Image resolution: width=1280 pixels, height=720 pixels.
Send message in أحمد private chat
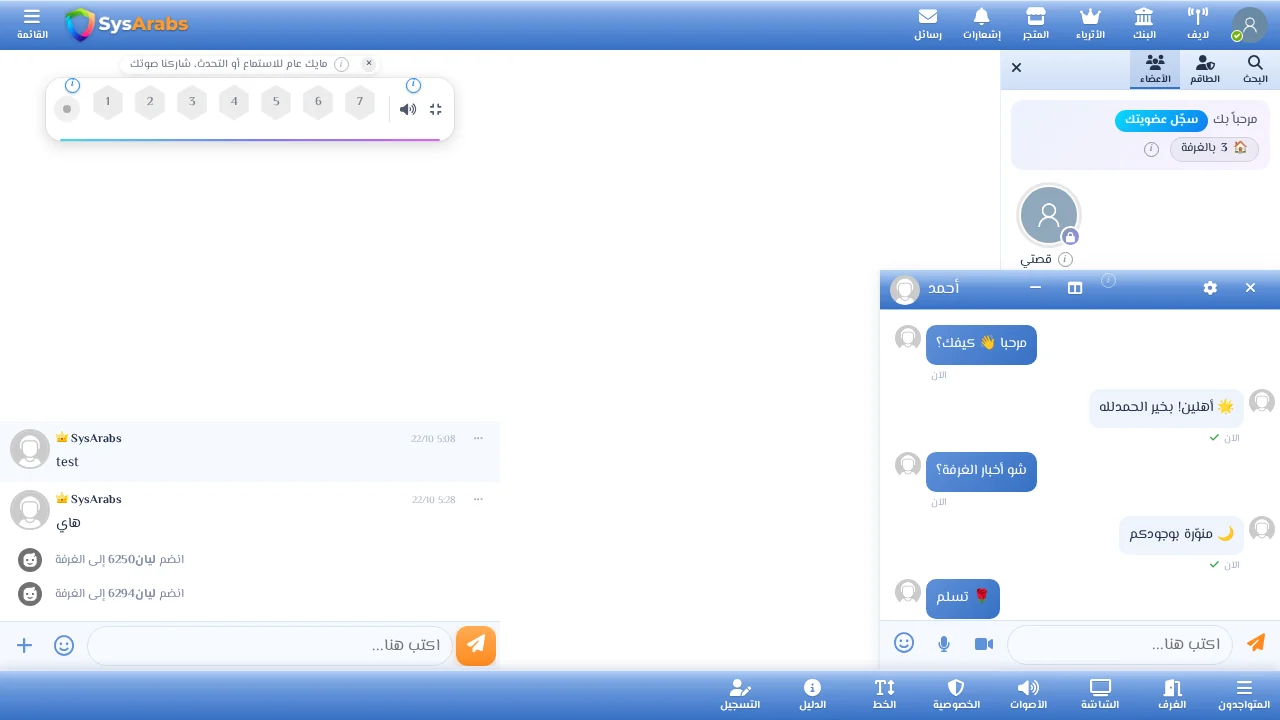1256,643
